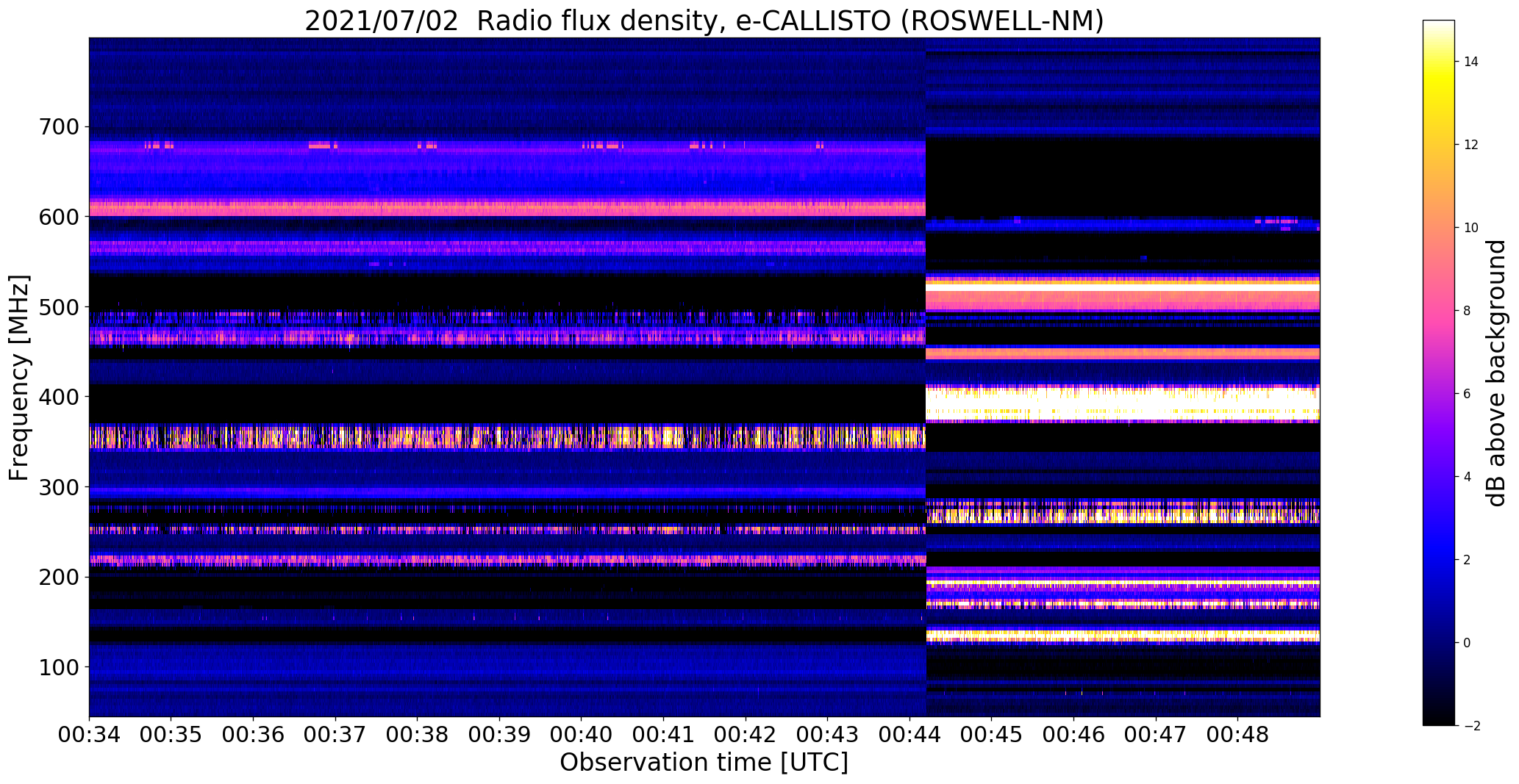The width and height of the screenshot is (1519, 784).
Task: Click the 100 MHz frequency tick label
Action: pyautogui.click(x=57, y=667)
